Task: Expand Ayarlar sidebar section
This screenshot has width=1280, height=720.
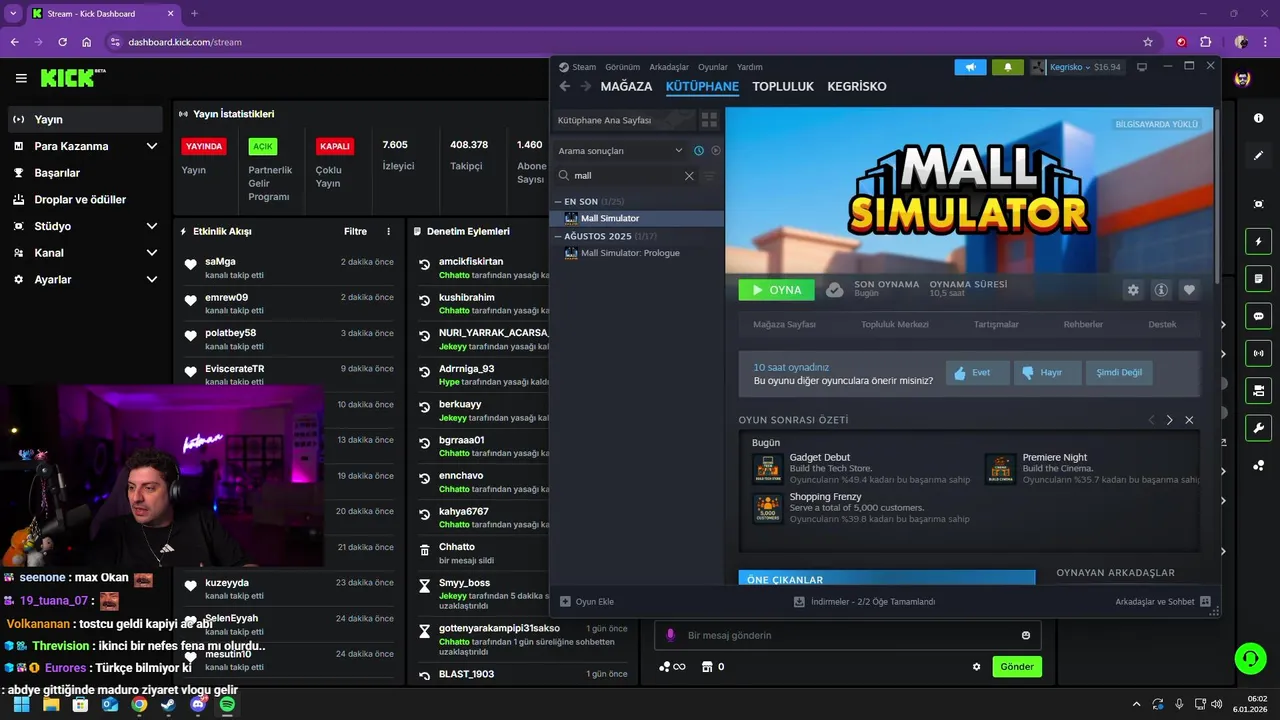Action: [152, 280]
